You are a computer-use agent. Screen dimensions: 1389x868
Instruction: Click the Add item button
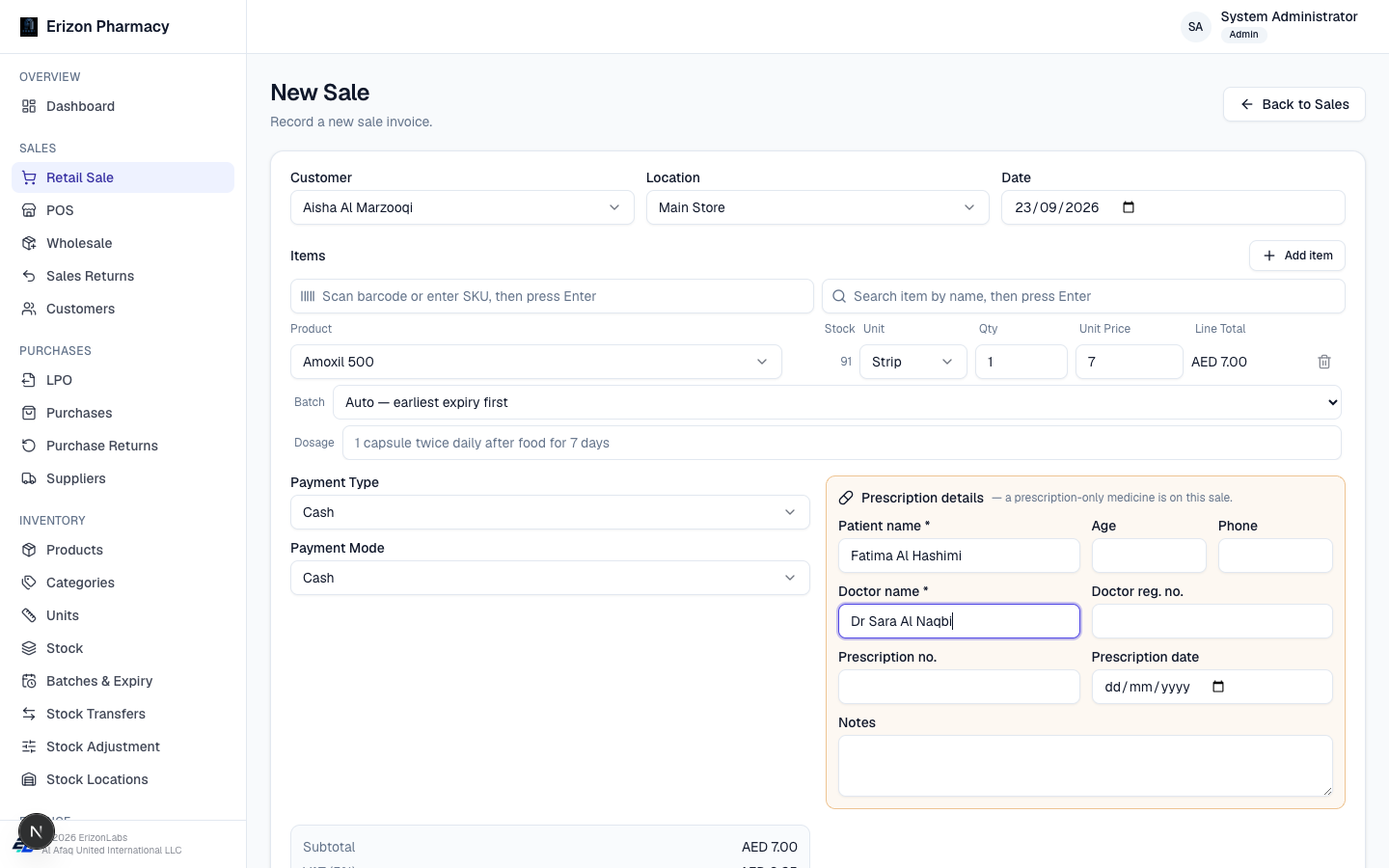(1297, 256)
